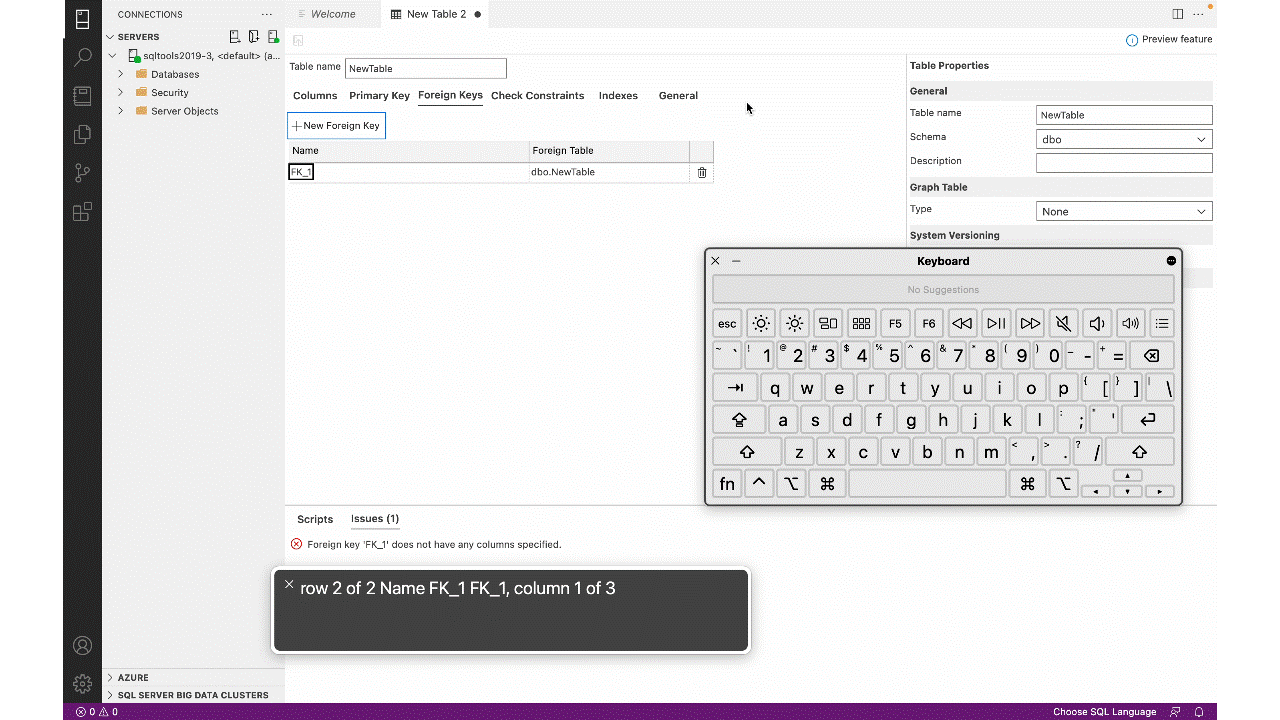
Task: Select the Search icon in the sidebar
Action: pos(82,57)
